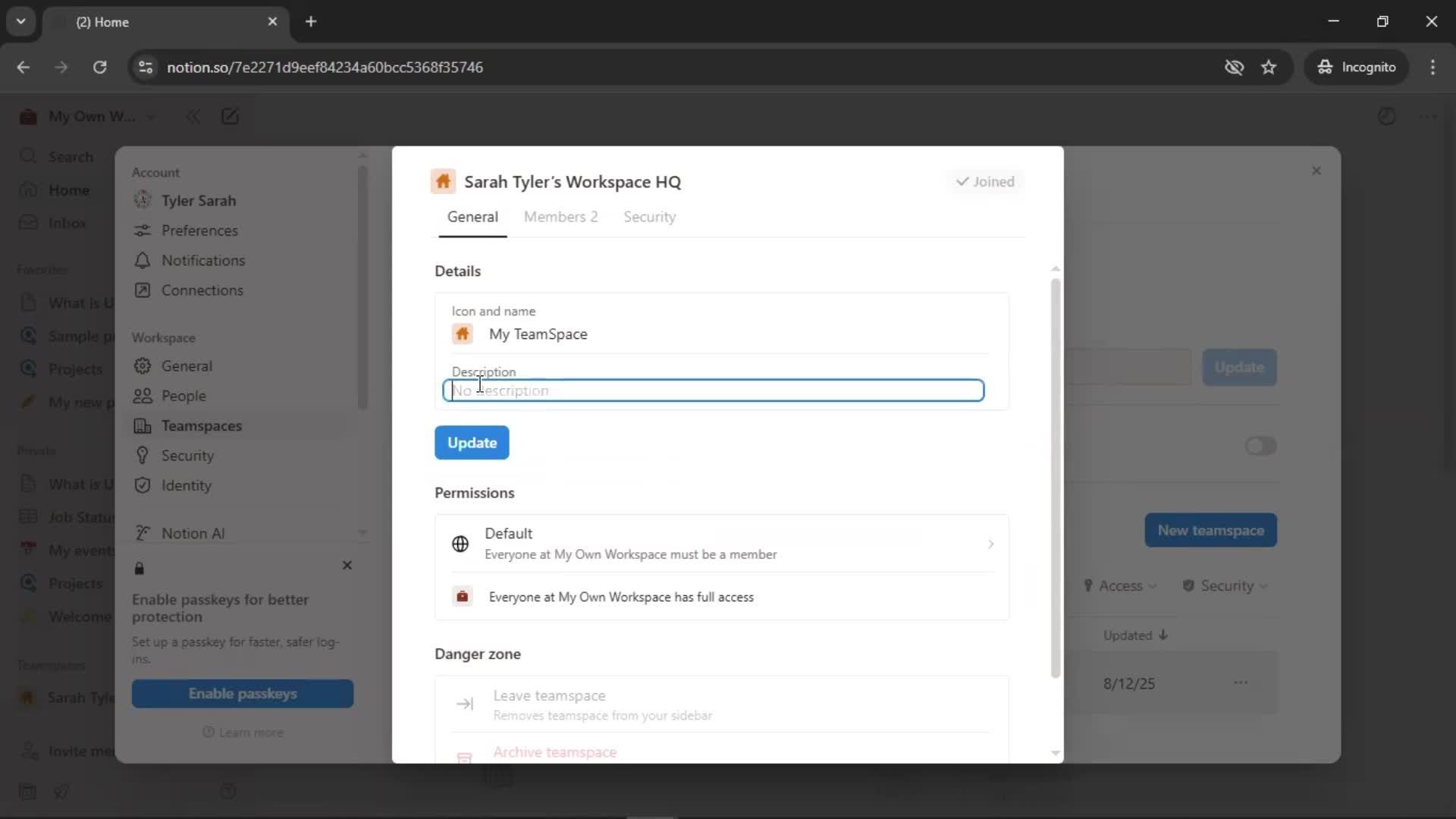Click the clock updates icon in top bar
Screen dimensions: 1456x819
click(1386, 117)
